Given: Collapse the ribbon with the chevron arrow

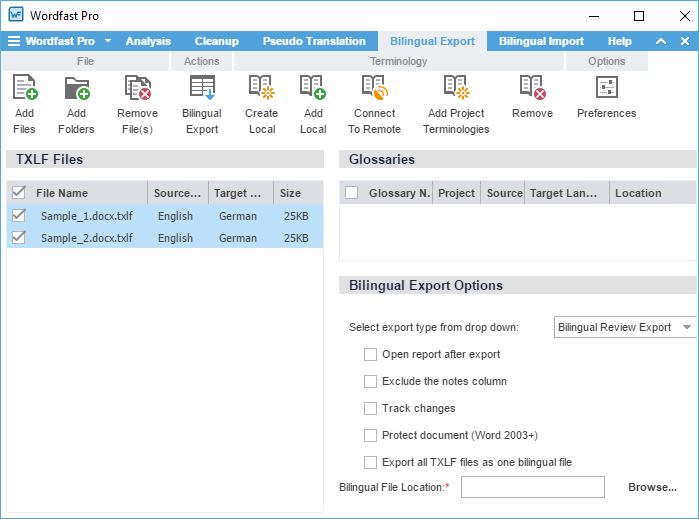Looking at the screenshot, I should pyautogui.click(x=660, y=42).
